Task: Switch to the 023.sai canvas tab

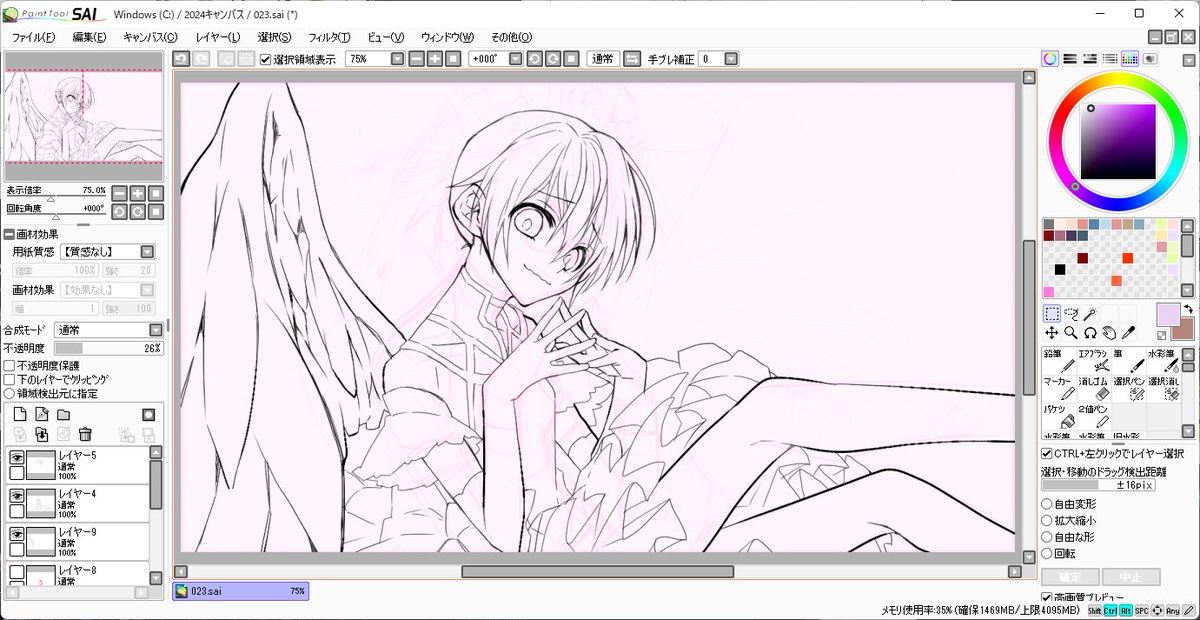Action: pos(240,591)
